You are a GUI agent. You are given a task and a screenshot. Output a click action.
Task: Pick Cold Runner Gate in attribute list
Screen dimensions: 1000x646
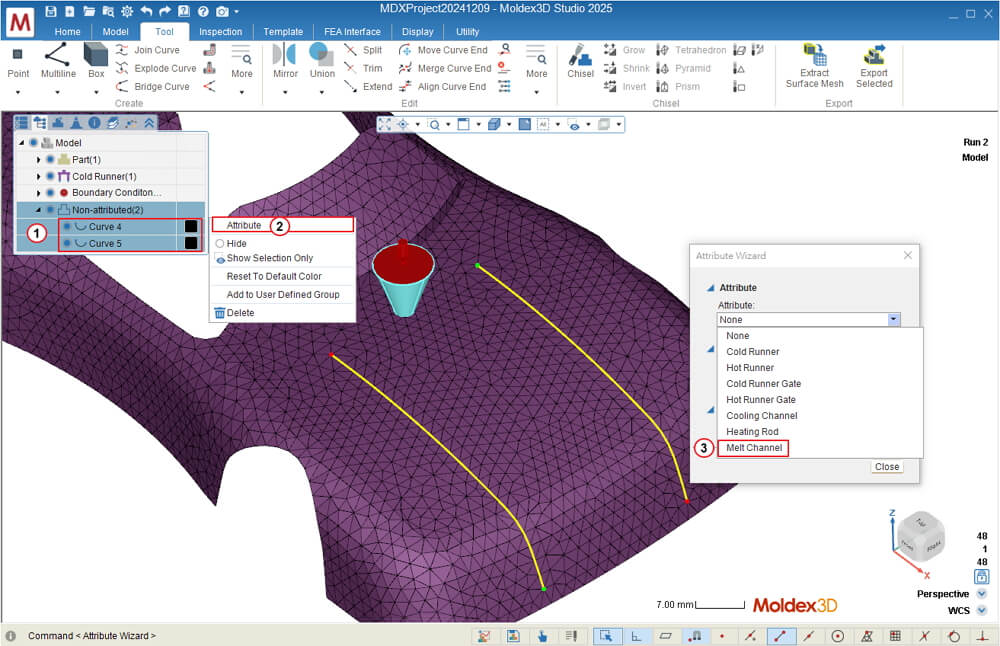tap(763, 384)
